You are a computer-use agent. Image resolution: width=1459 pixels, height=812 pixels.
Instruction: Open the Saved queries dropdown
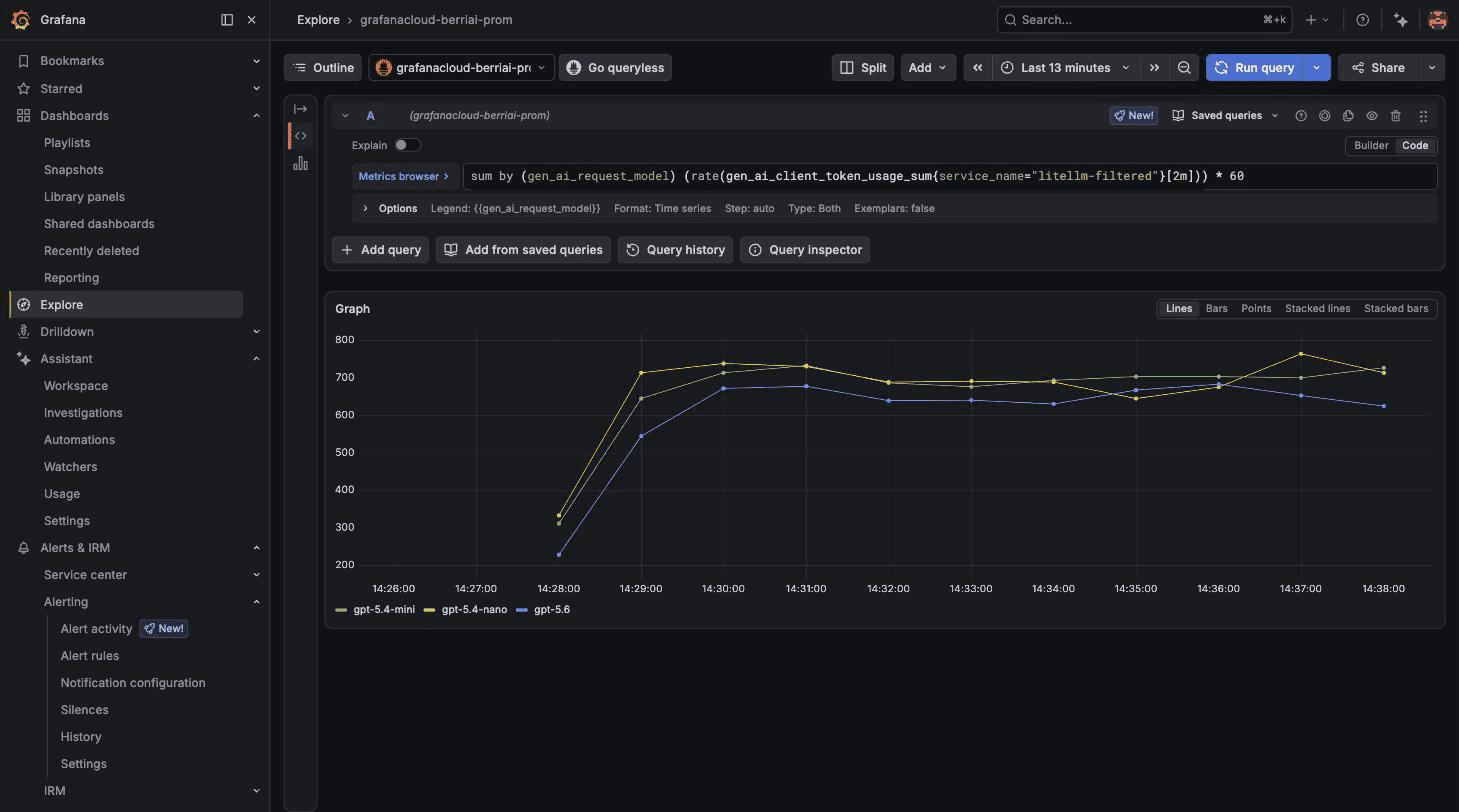(x=1225, y=116)
